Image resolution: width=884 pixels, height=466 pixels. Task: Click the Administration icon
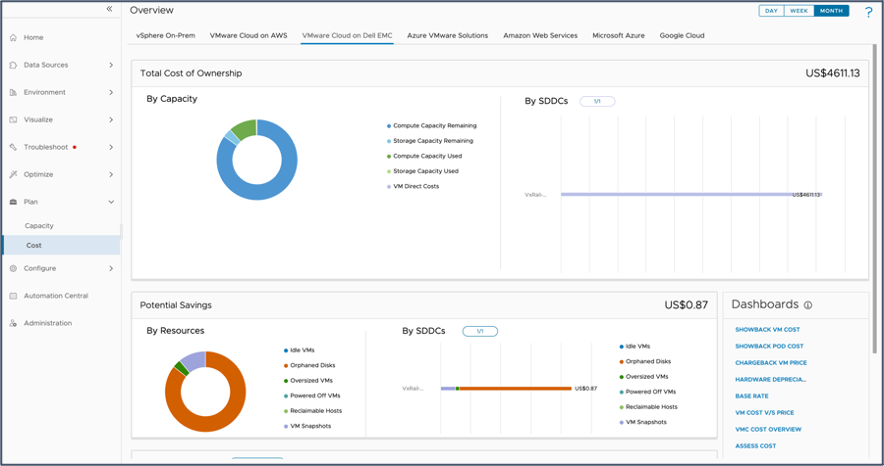point(13,323)
